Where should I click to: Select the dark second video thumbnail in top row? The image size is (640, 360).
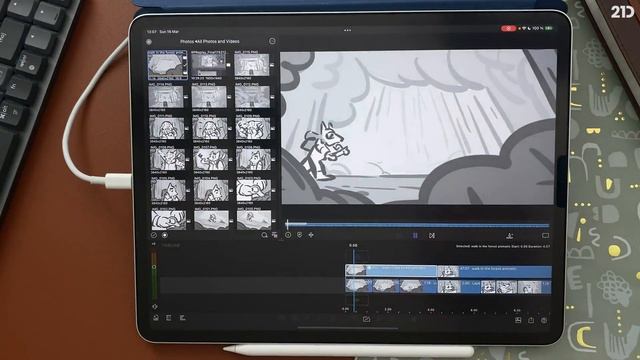pyautogui.click(x=209, y=64)
